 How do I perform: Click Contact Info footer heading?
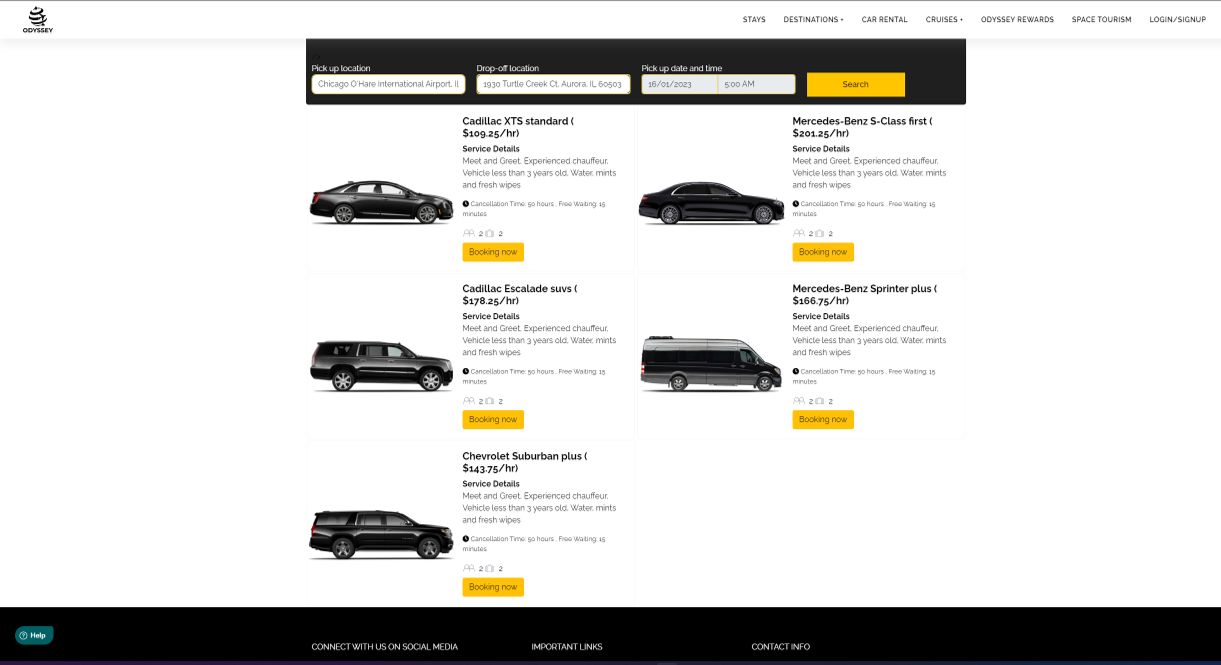(781, 647)
